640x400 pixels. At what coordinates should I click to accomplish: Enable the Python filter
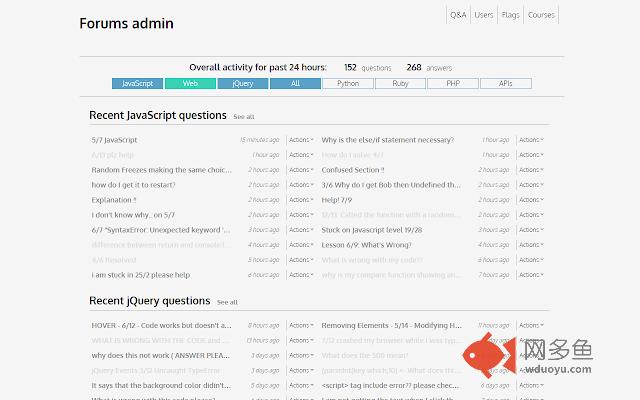pos(348,83)
